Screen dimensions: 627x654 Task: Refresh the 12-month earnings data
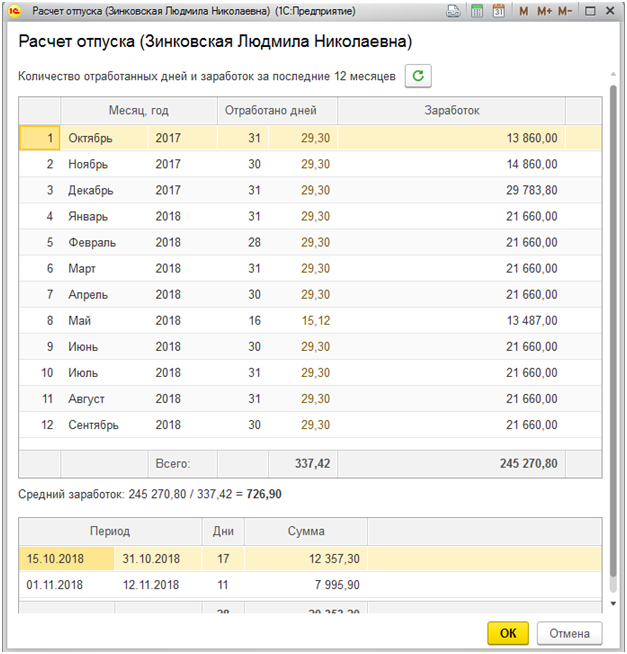[x=418, y=76]
